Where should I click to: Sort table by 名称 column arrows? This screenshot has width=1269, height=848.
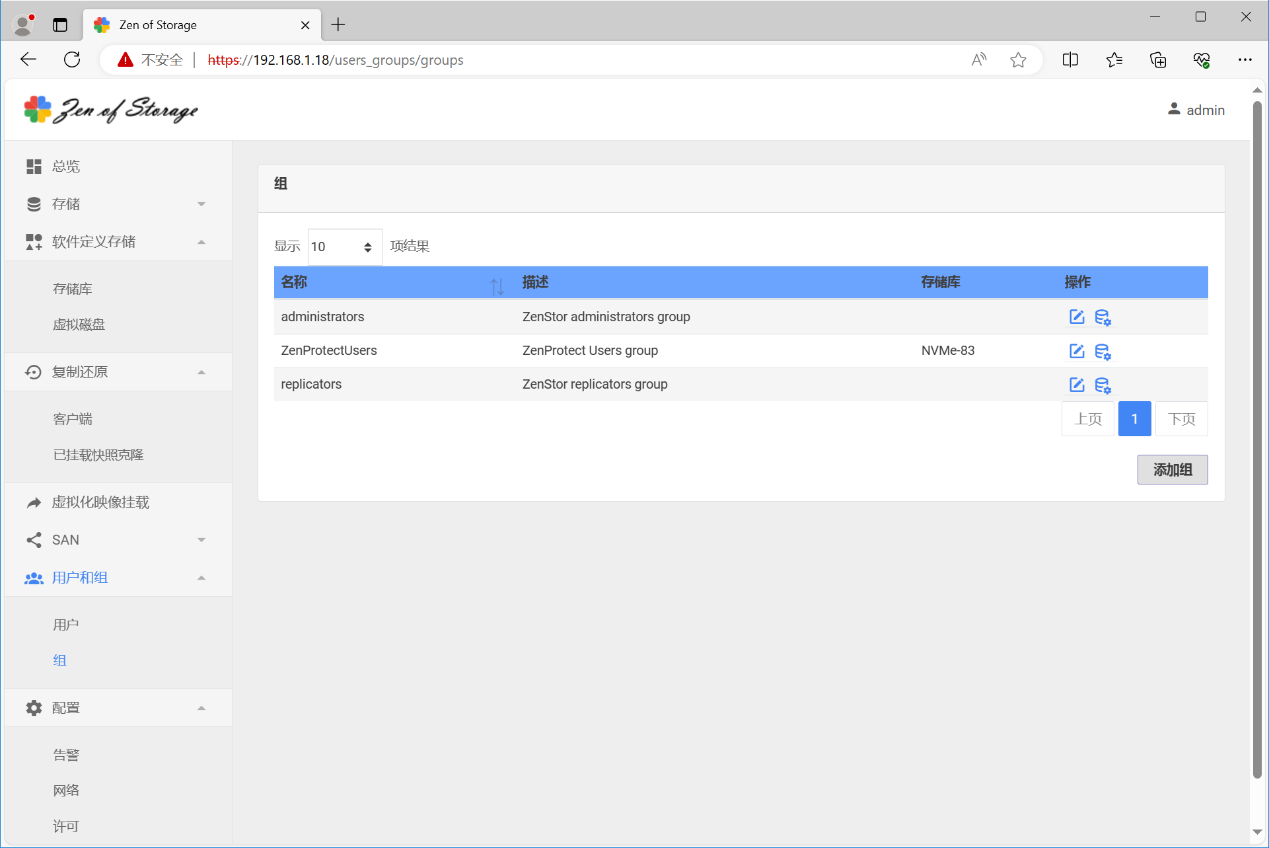[x=497, y=286]
